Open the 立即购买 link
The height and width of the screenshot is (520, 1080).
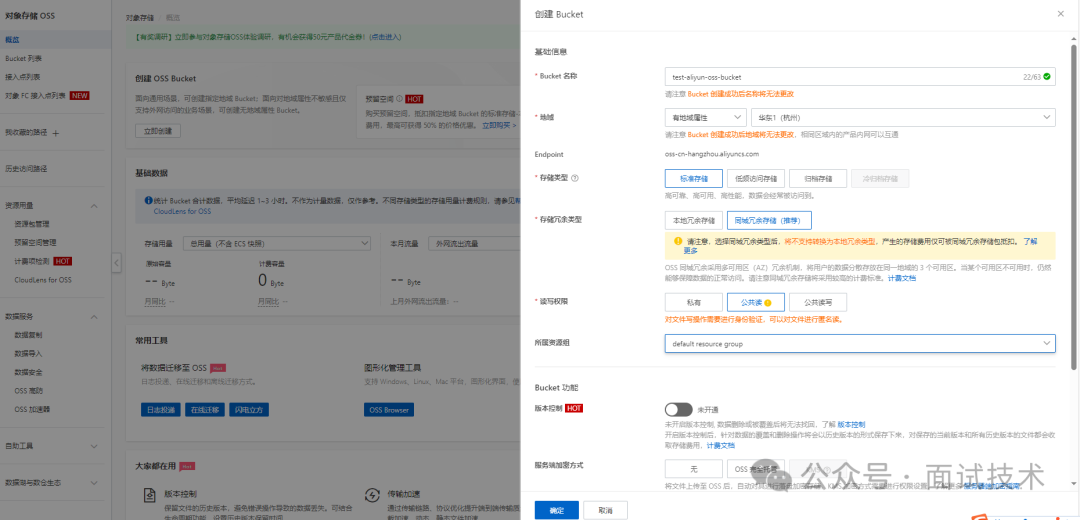[499, 125]
